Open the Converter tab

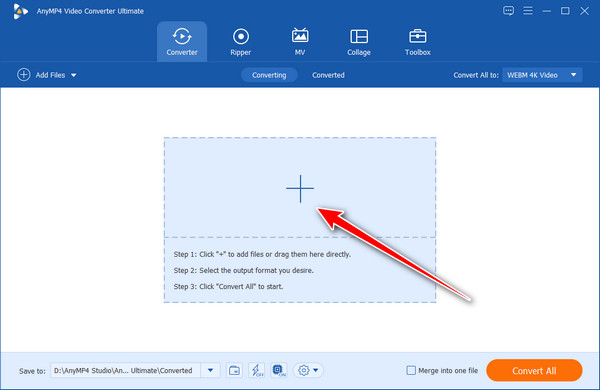pos(182,42)
